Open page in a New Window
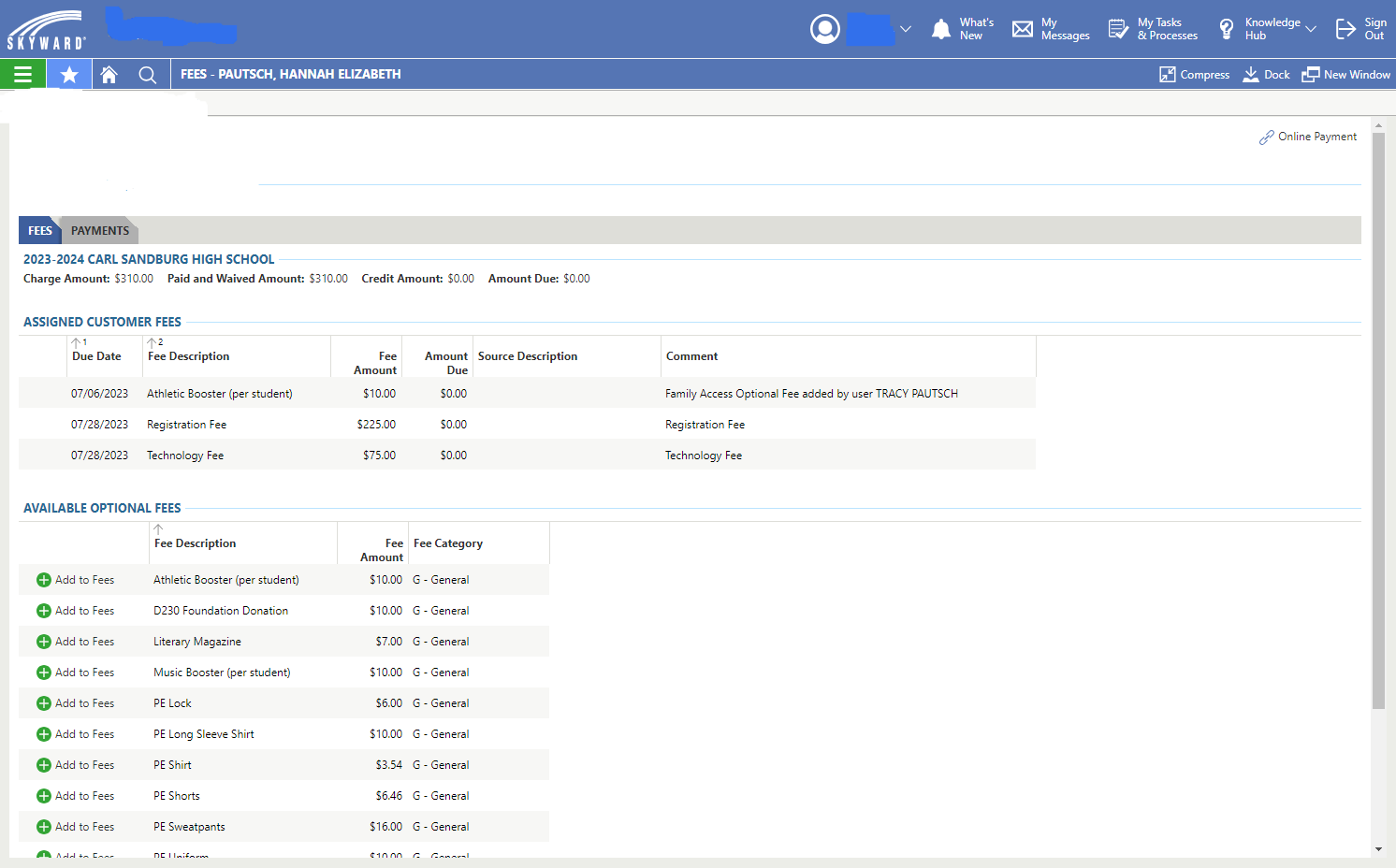 1345,75
